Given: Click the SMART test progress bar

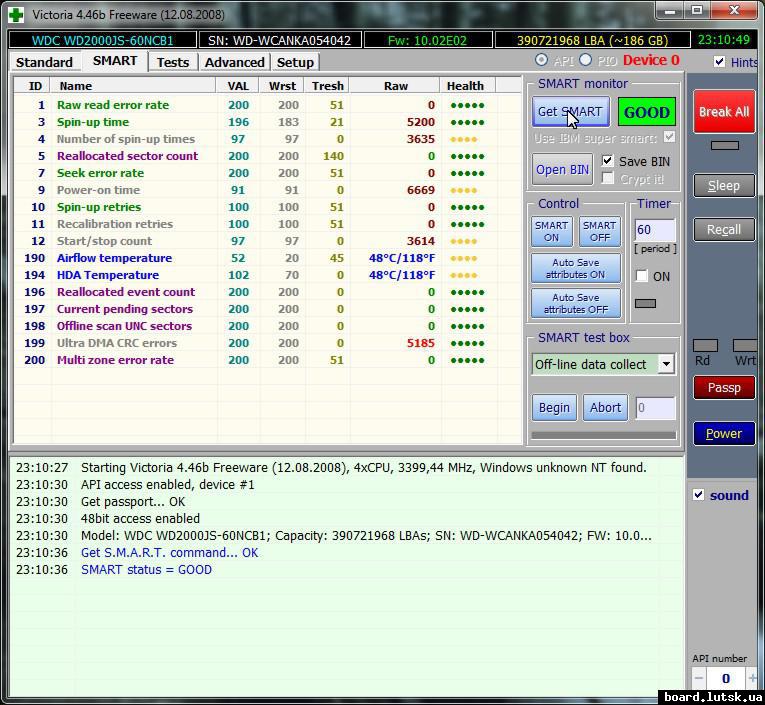Looking at the screenshot, I should [x=603, y=435].
